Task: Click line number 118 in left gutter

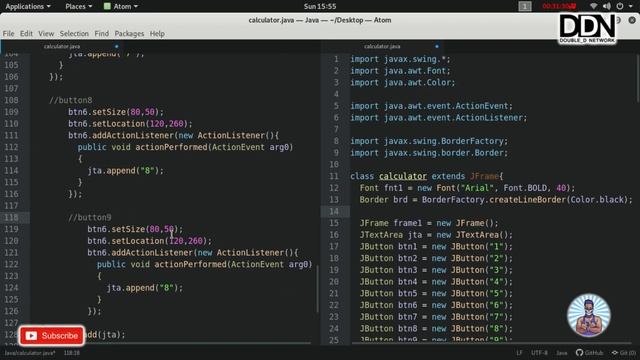Action: click(x=11, y=217)
